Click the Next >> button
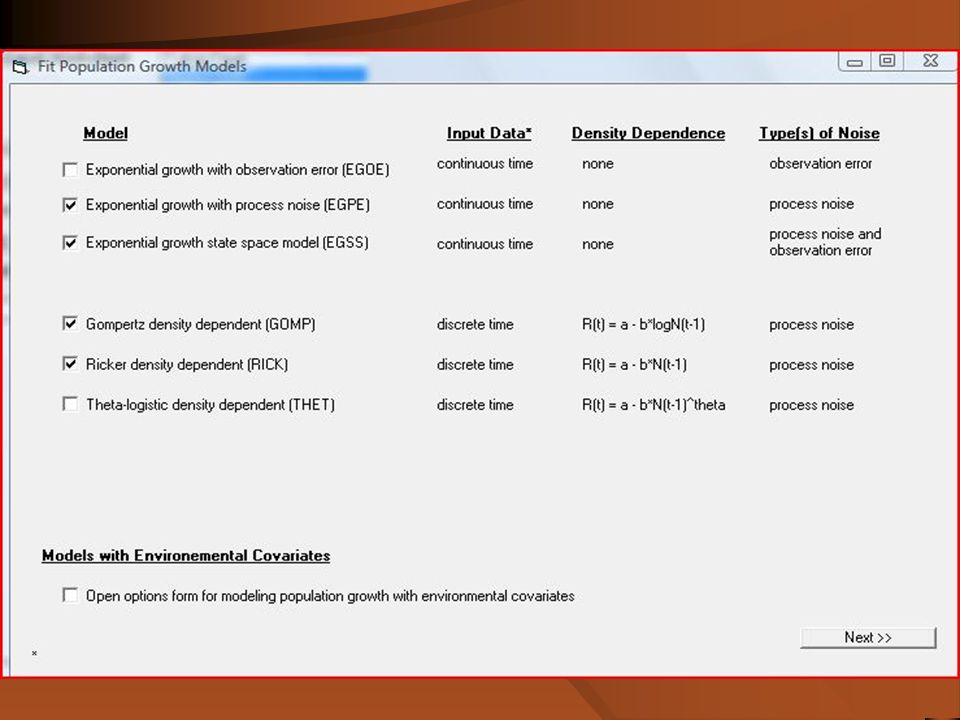The height and width of the screenshot is (720, 960). pyautogui.click(x=868, y=637)
